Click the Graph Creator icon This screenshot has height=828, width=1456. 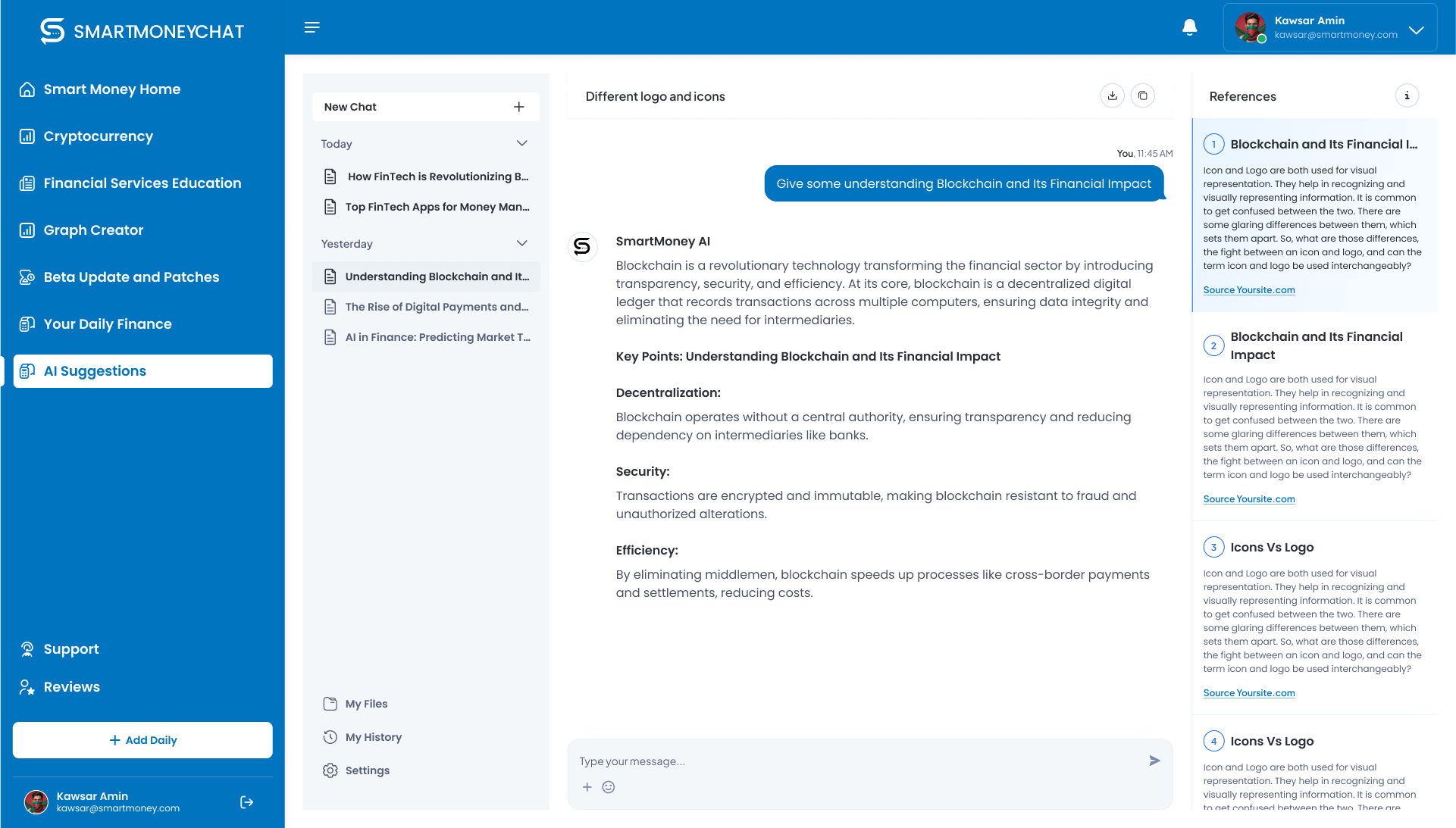27,230
